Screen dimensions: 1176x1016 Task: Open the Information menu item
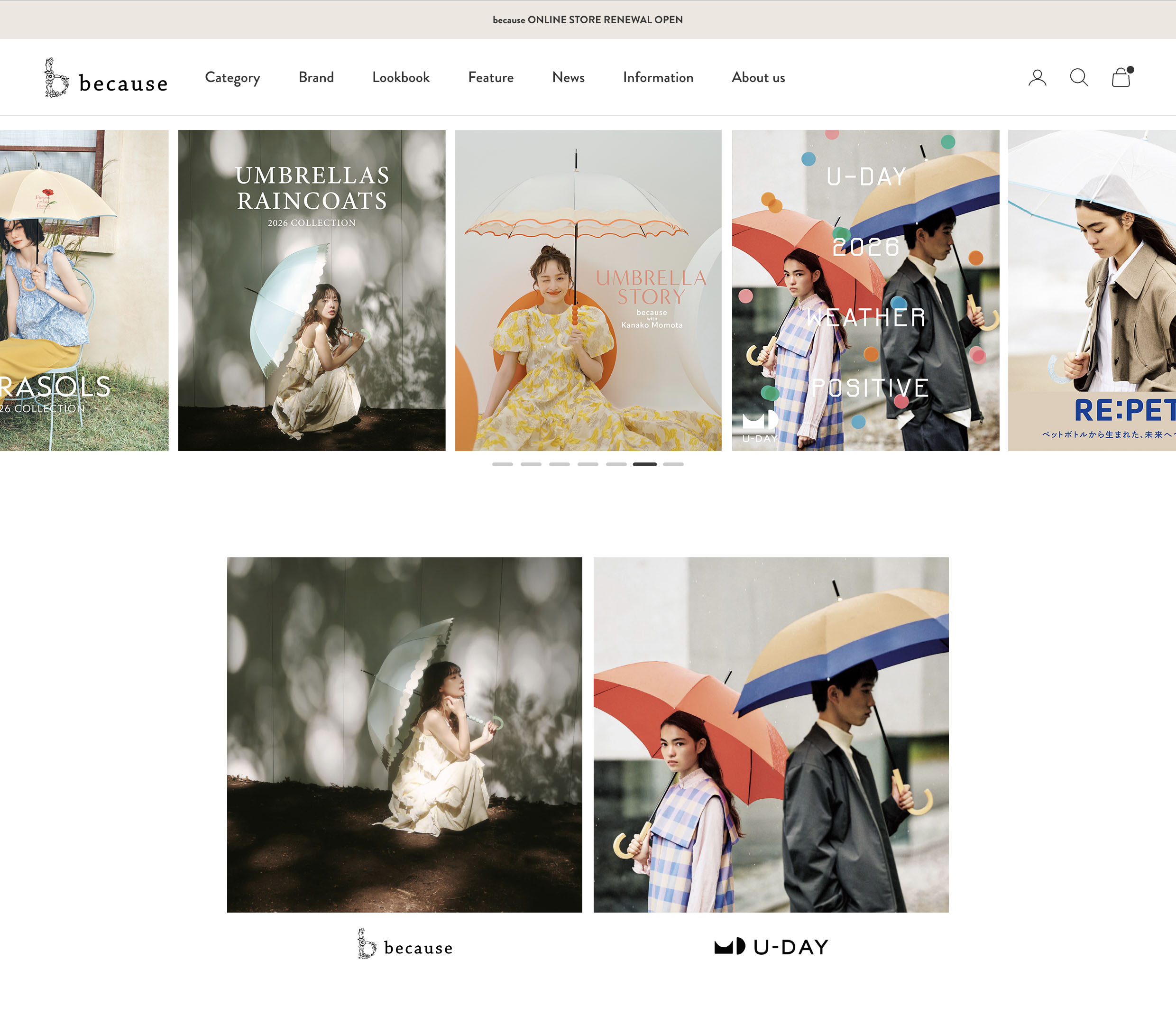[658, 78]
